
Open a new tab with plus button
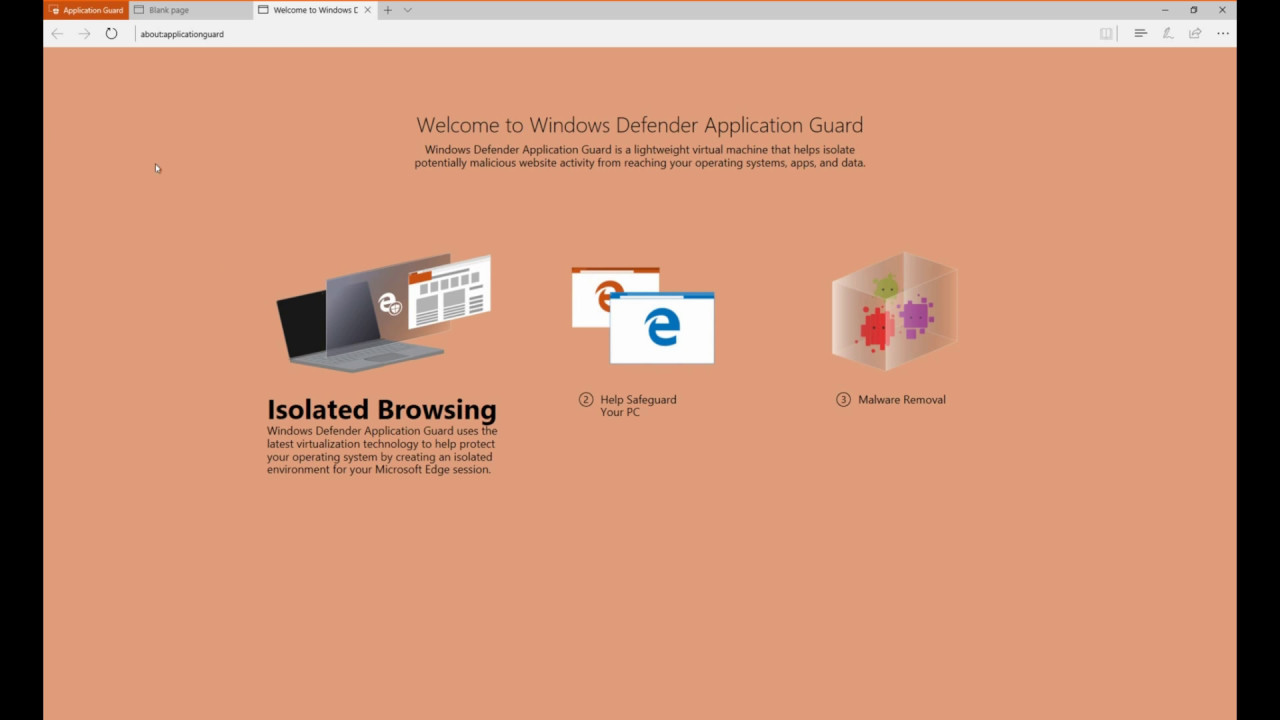click(x=388, y=10)
